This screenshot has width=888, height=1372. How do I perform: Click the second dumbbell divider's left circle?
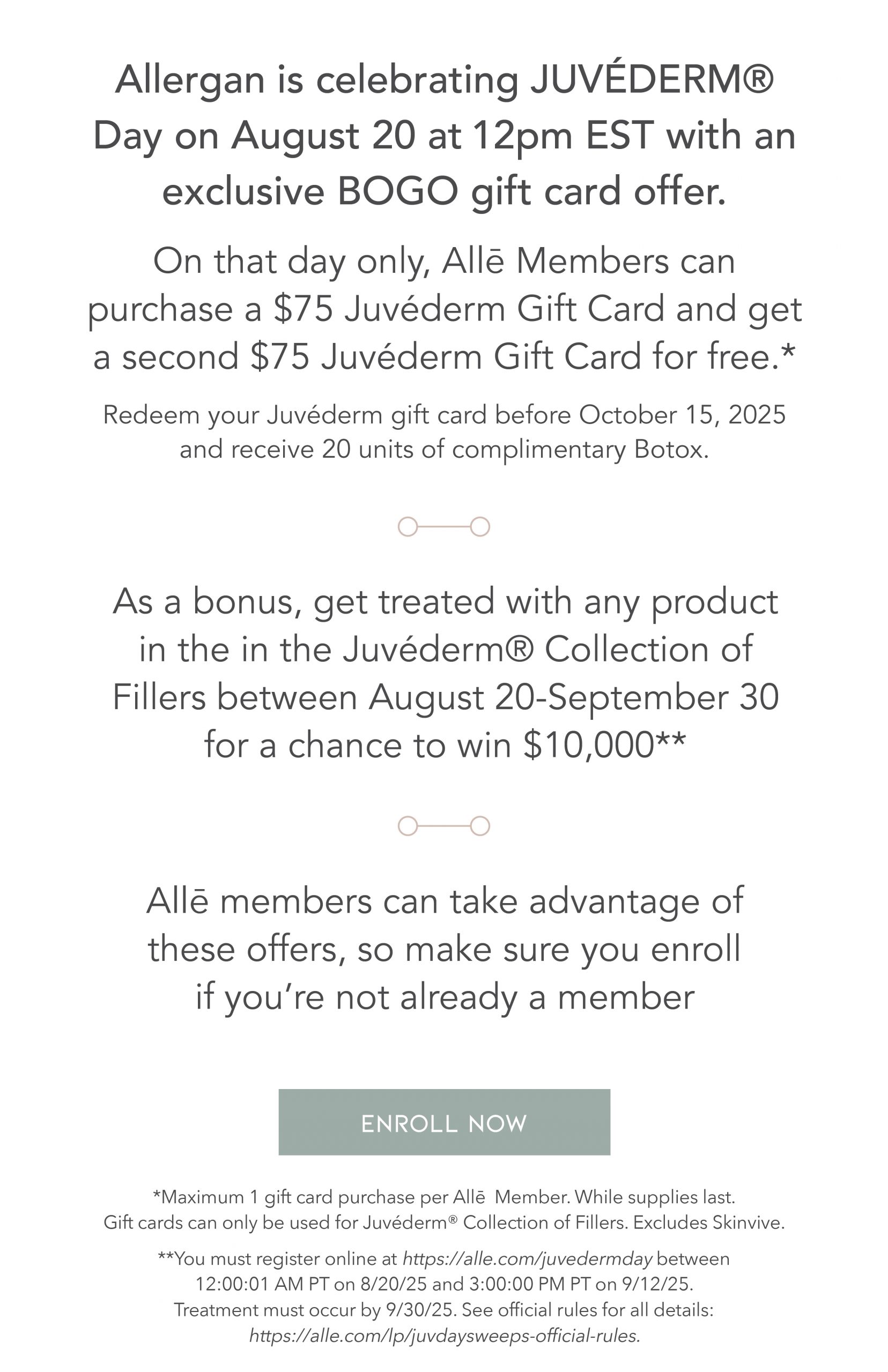[x=408, y=826]
